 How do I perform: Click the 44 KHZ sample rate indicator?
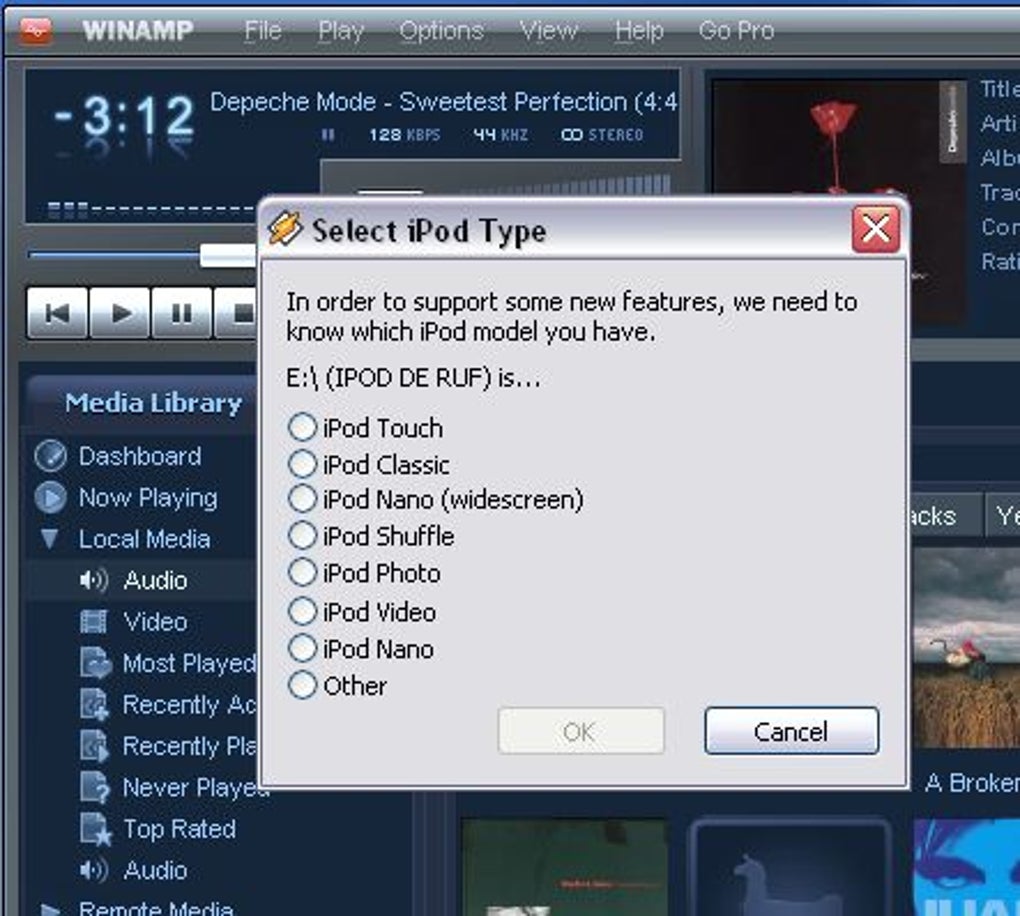tap(500, 135)
